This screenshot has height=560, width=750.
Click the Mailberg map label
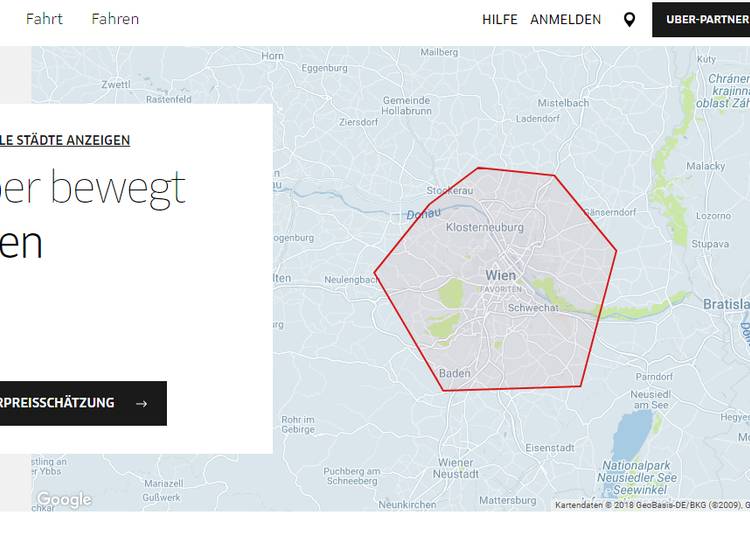pos(439,52)
